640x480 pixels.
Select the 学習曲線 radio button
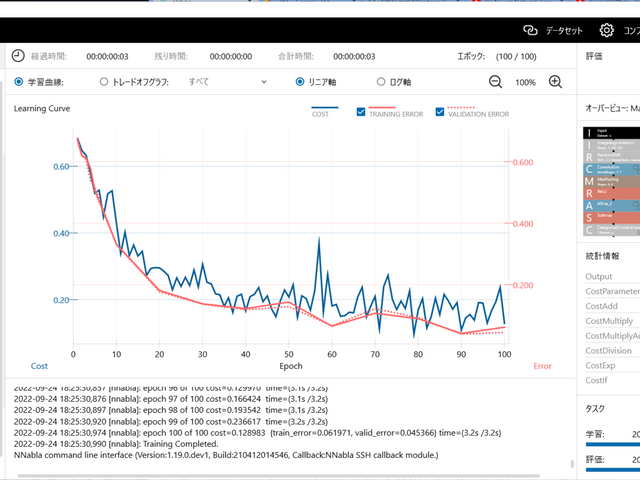tap(18, 82)
